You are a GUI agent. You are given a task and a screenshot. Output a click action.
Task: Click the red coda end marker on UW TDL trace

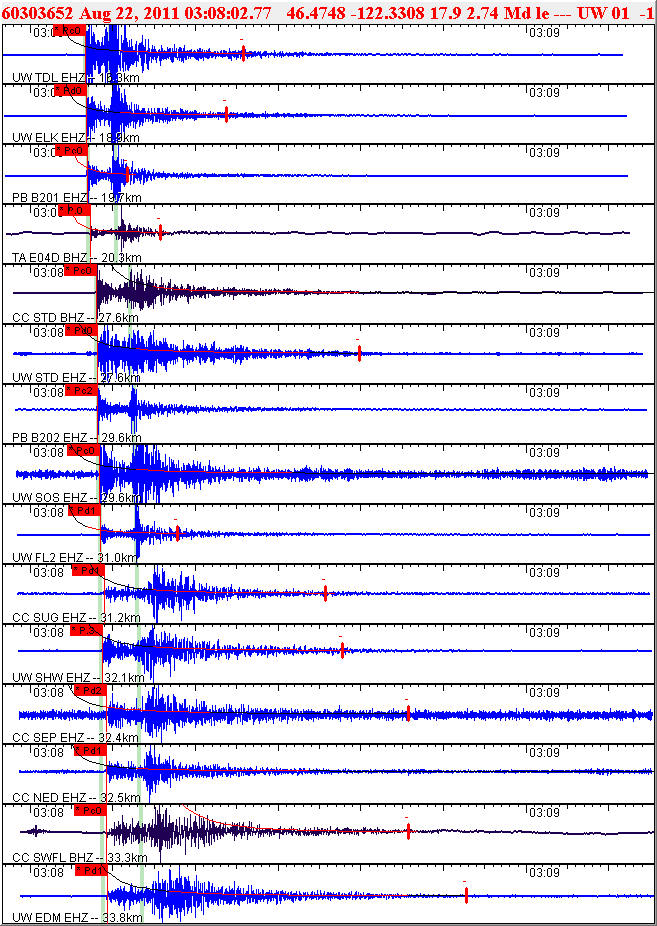coord(243,54)
